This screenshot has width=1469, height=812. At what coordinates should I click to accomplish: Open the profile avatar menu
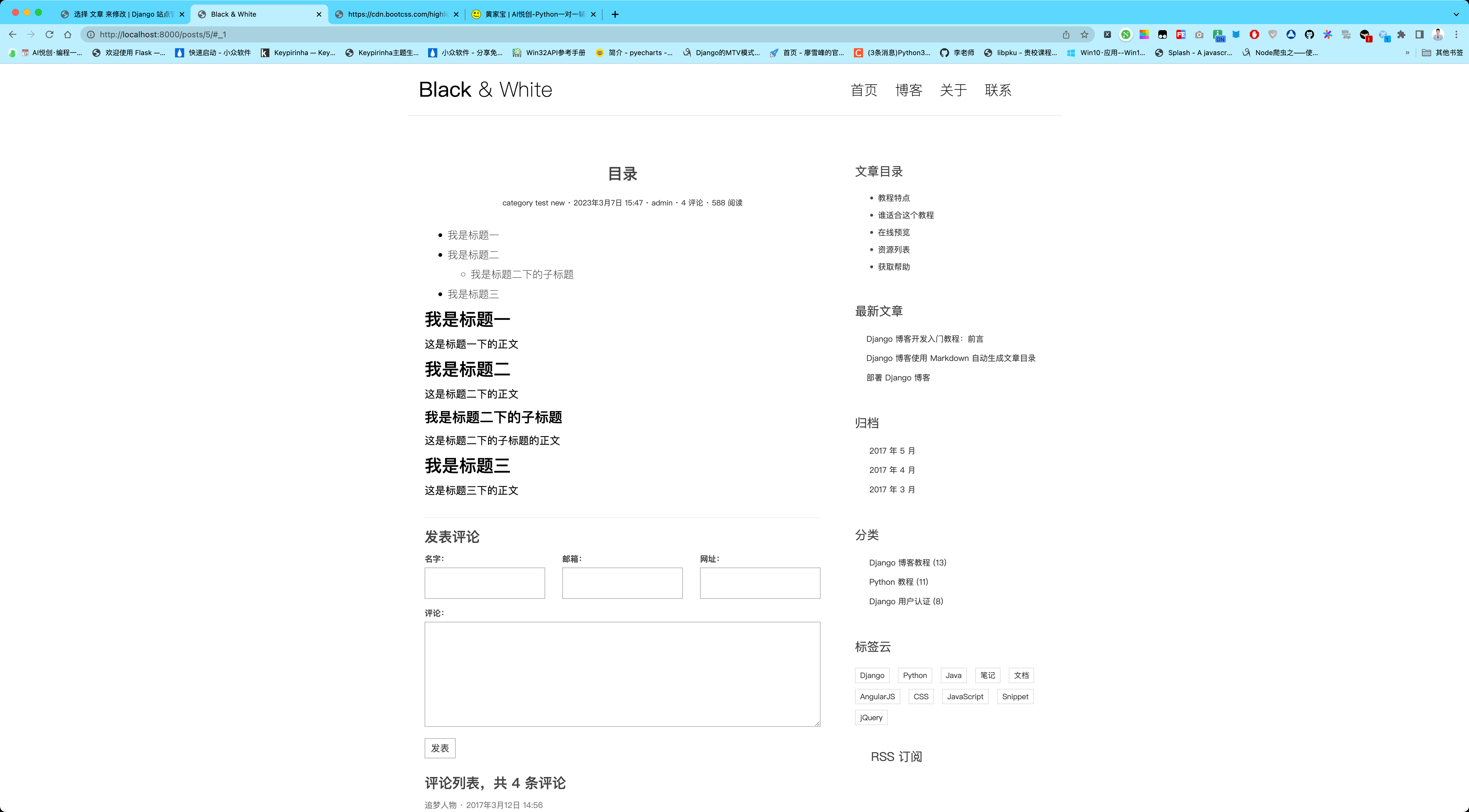point(1438,34)
